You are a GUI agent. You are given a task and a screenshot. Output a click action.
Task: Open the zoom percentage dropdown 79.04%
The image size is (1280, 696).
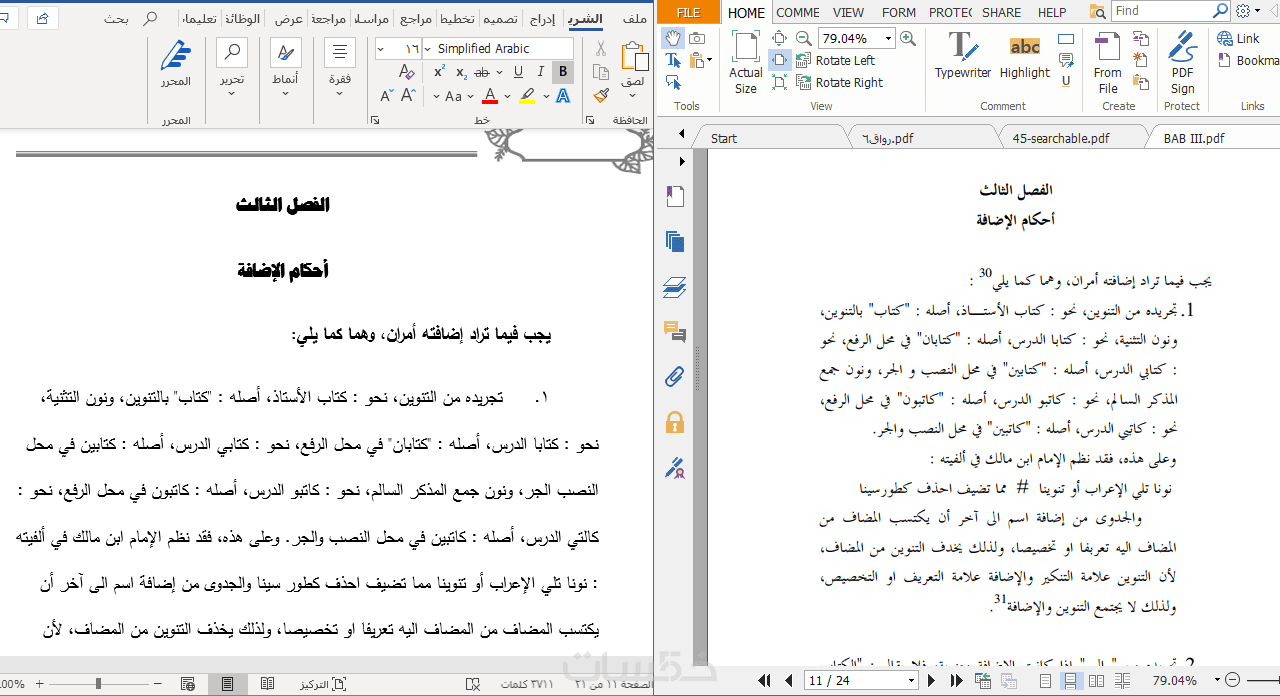point(888,38)
